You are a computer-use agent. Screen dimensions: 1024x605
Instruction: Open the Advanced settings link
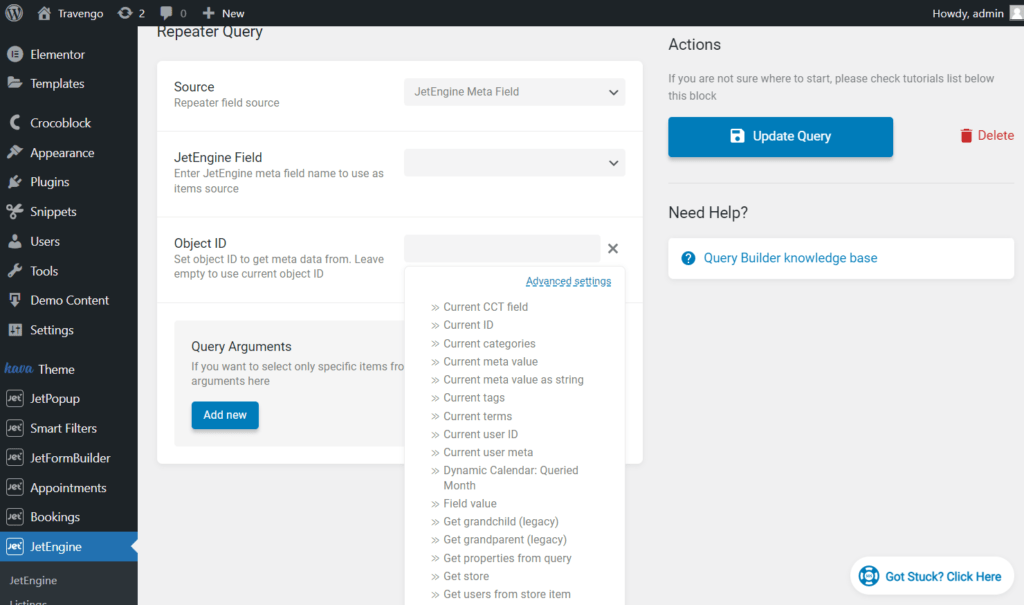click(568, 282)
